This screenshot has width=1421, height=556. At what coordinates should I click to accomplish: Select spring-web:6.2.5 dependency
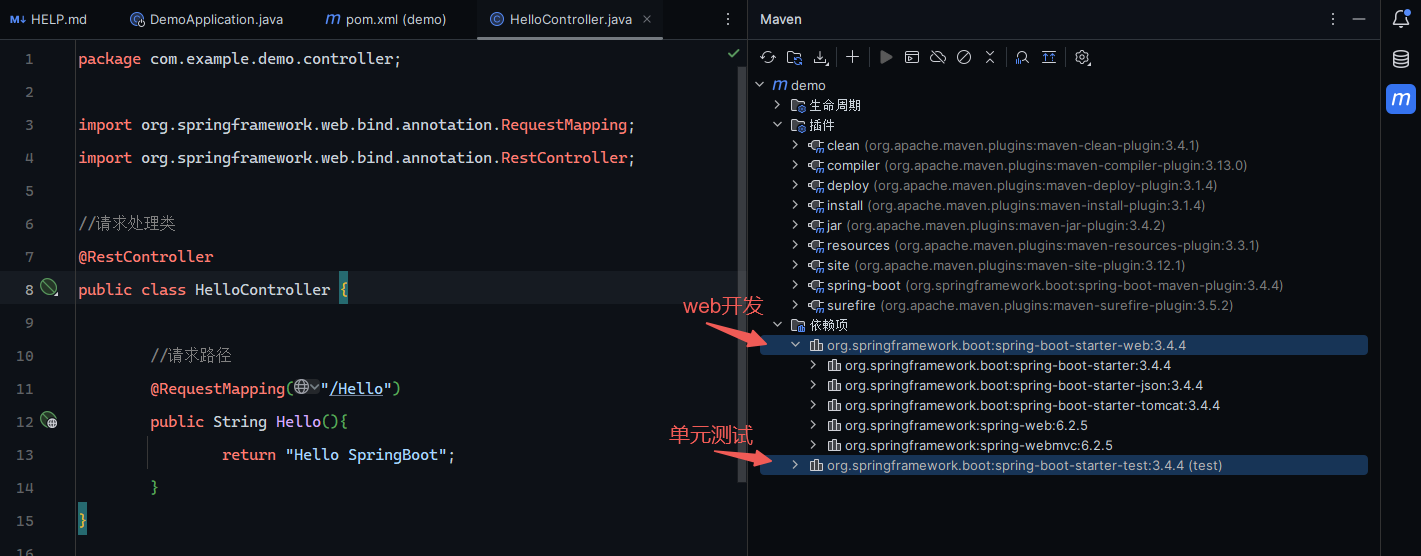click(x=965, y=425)
